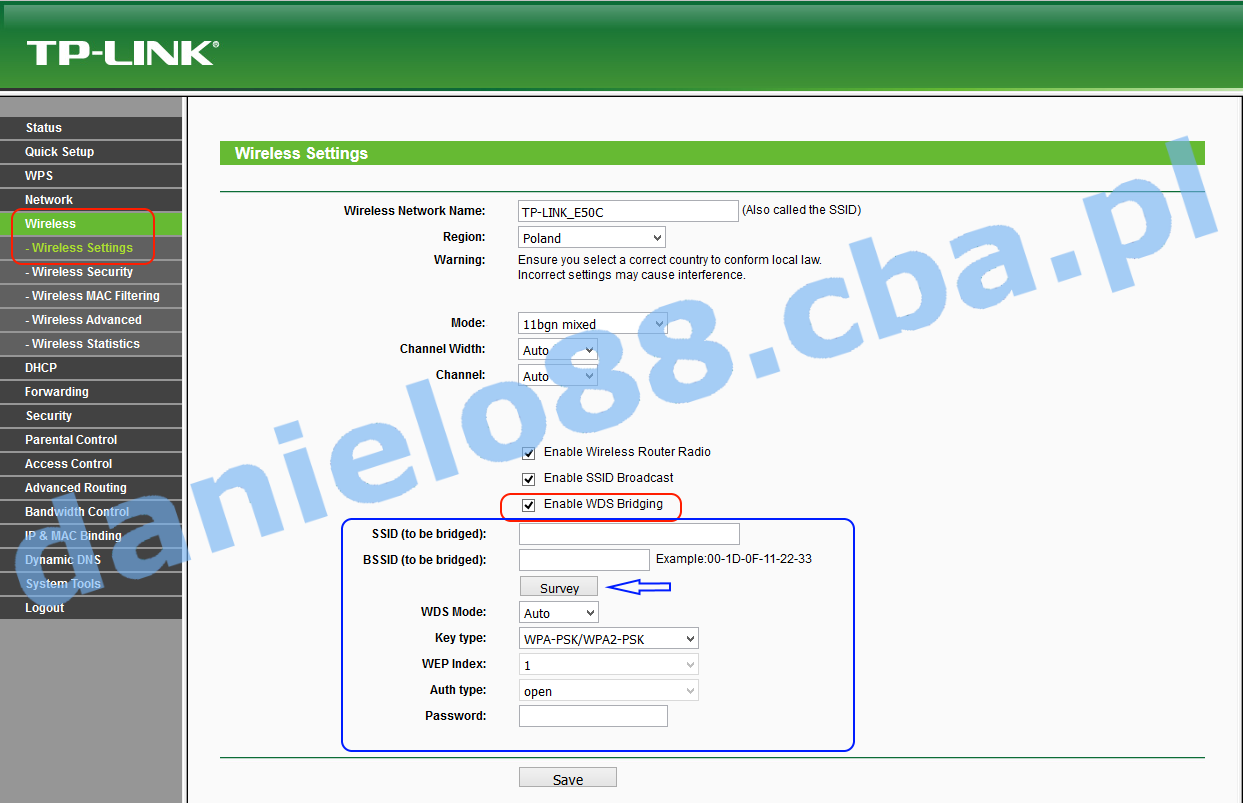This screenshot has height=803, width=1243.
Task: Click the TP-LINK logo in header
Action: pos(122,53)
